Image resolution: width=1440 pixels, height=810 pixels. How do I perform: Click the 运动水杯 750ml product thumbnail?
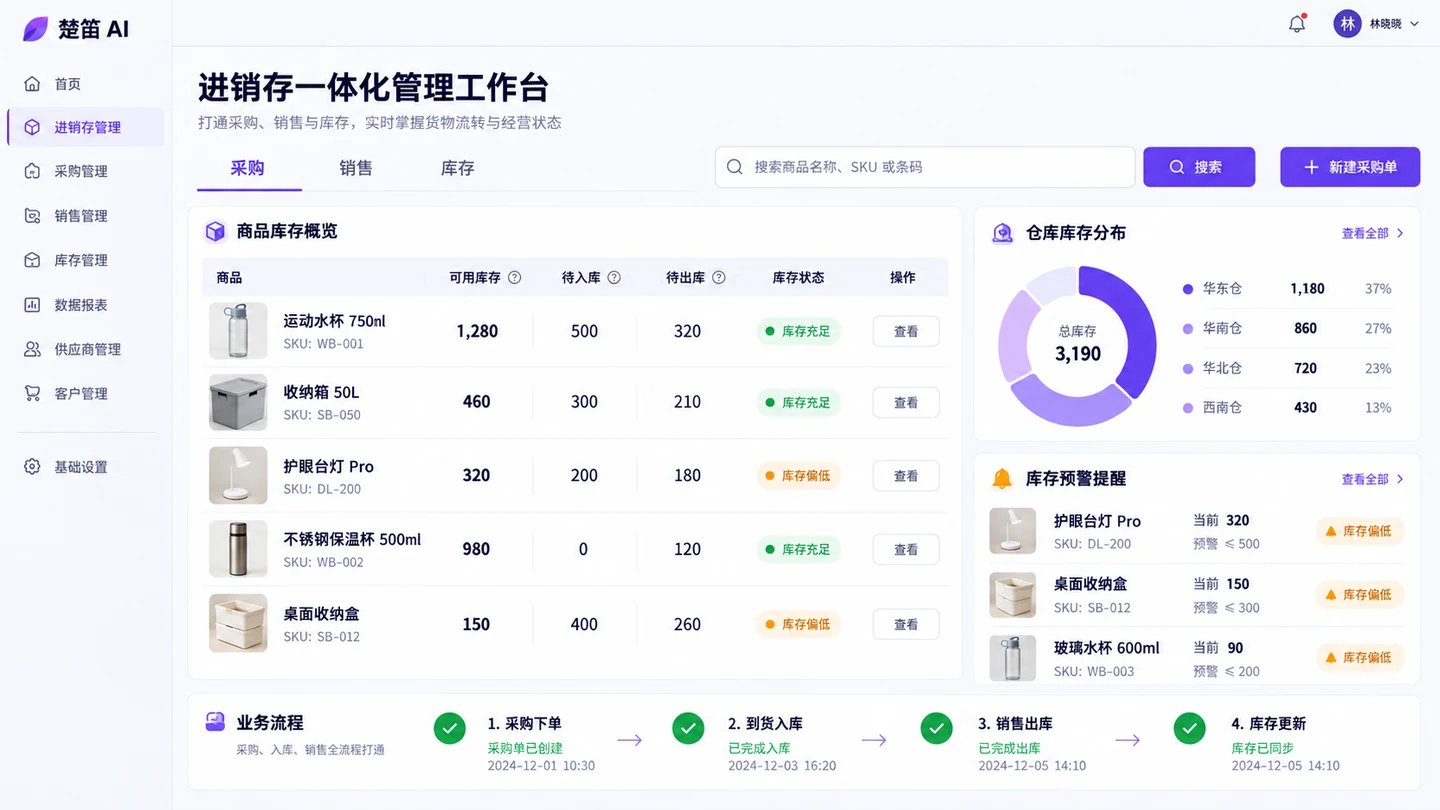point(238,331)
